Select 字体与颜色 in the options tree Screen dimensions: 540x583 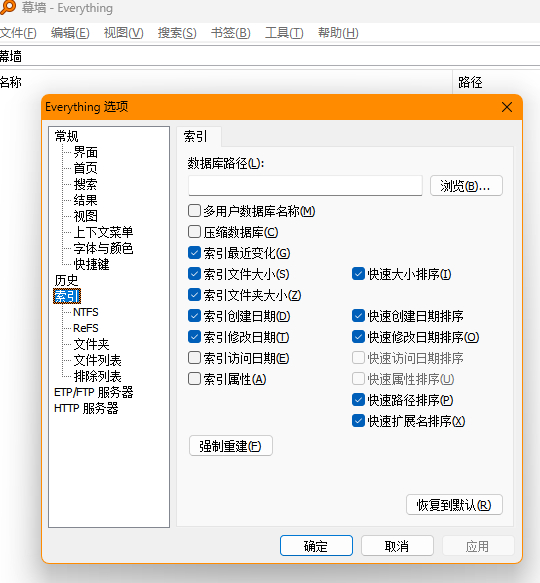[x=103, y=248]
